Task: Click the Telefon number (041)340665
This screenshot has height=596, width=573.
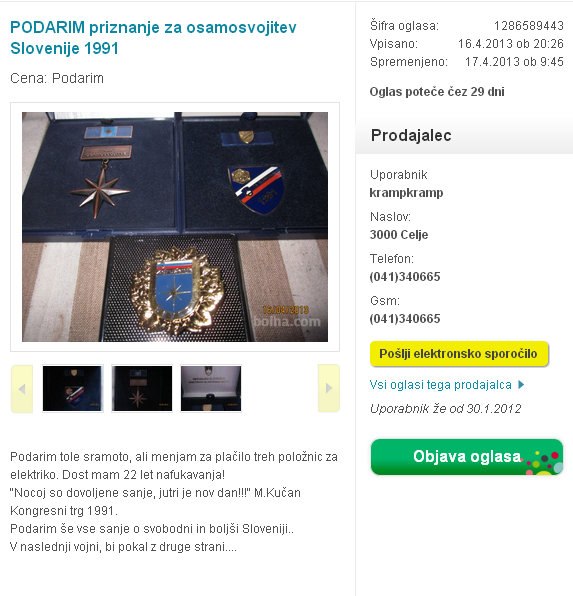Action: [405, 276]
